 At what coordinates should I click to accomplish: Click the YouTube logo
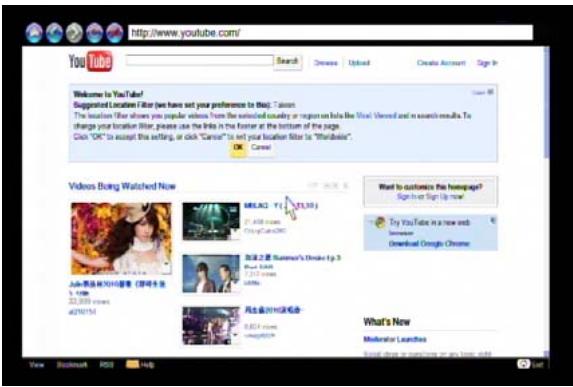91,61
